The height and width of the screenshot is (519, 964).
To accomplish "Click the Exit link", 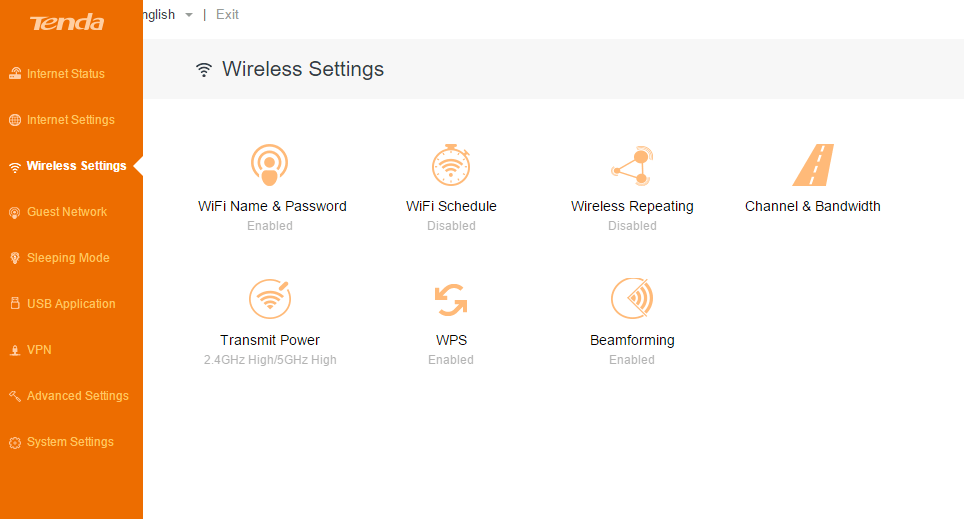I will tap(227, 15).
